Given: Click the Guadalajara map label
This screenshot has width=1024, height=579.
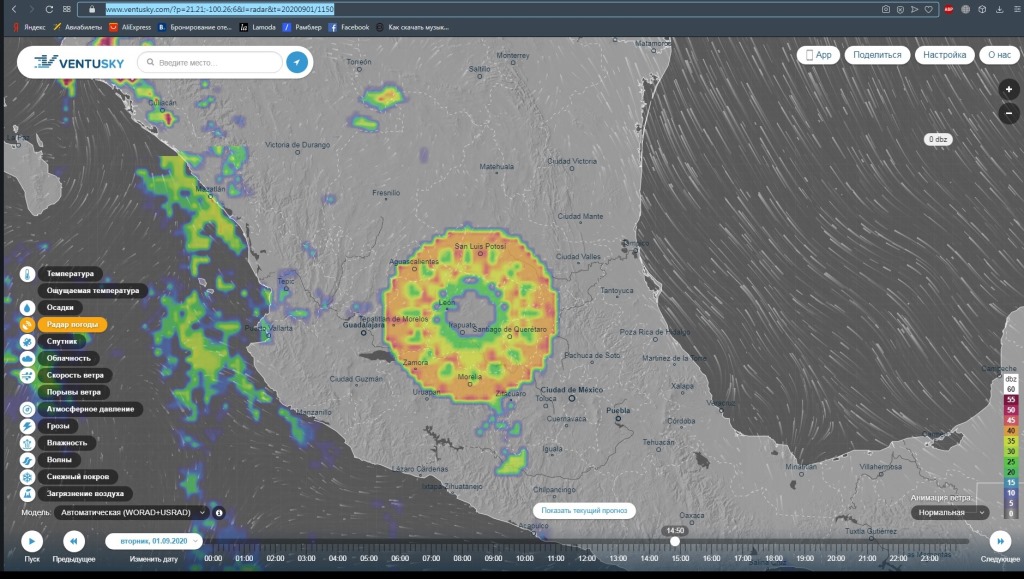Looking at the screenshot, I should 364,324.
